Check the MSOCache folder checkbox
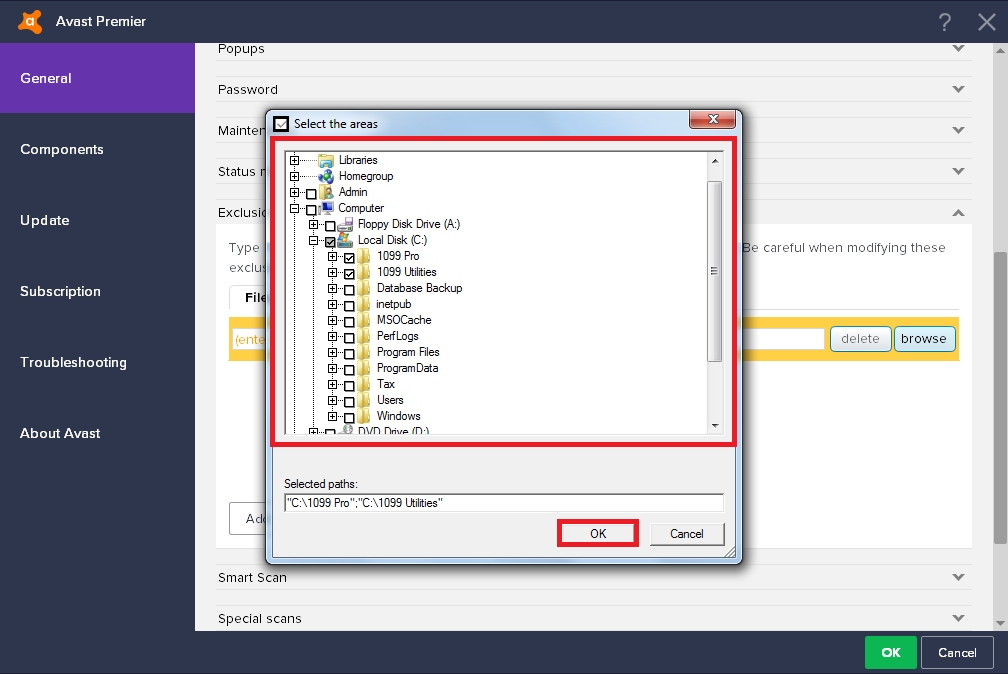The width and height of the screenshot is (1008, 674). tap(349, 322)
